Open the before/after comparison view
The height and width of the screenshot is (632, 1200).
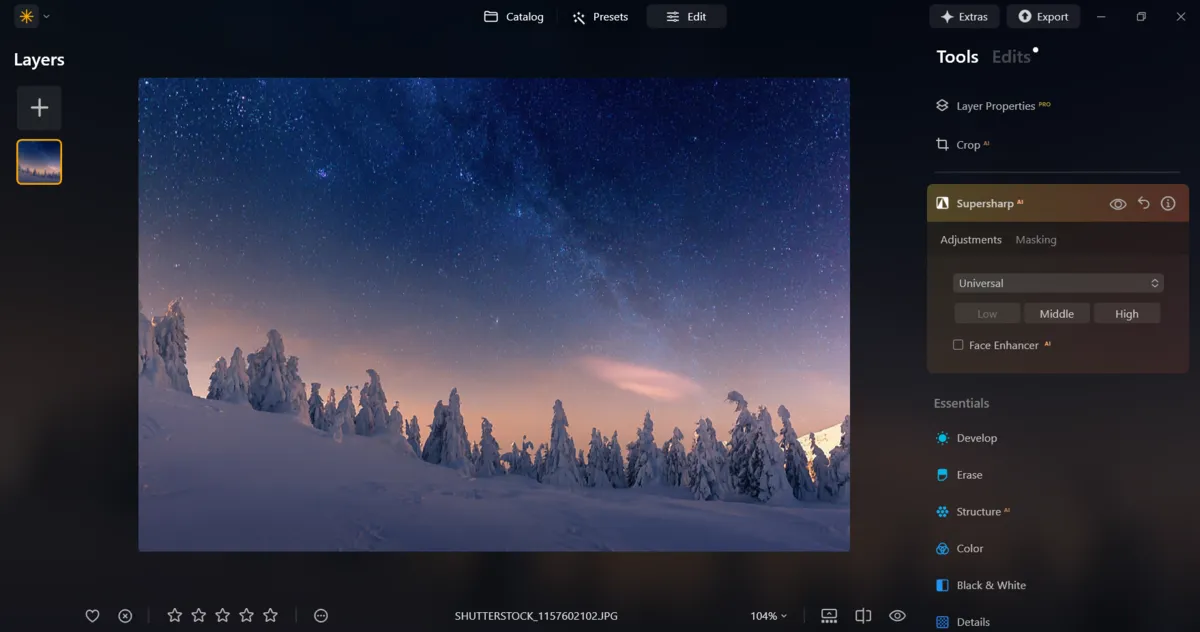pyautogui.click(x=861, y=615)
